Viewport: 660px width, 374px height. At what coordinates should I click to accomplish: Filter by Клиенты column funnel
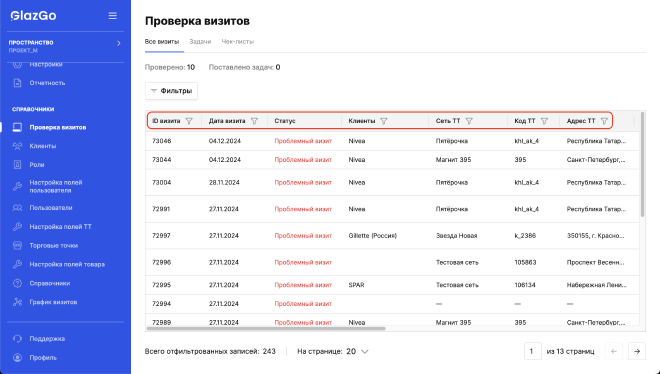tap(383, 121)
